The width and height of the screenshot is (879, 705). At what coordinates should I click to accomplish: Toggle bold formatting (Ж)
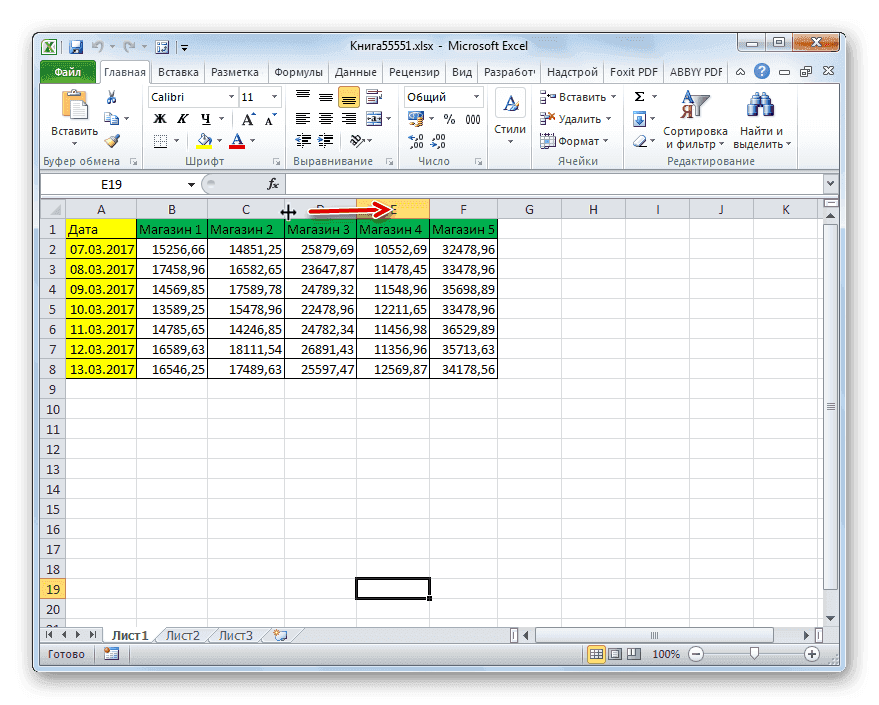point(160,118)
